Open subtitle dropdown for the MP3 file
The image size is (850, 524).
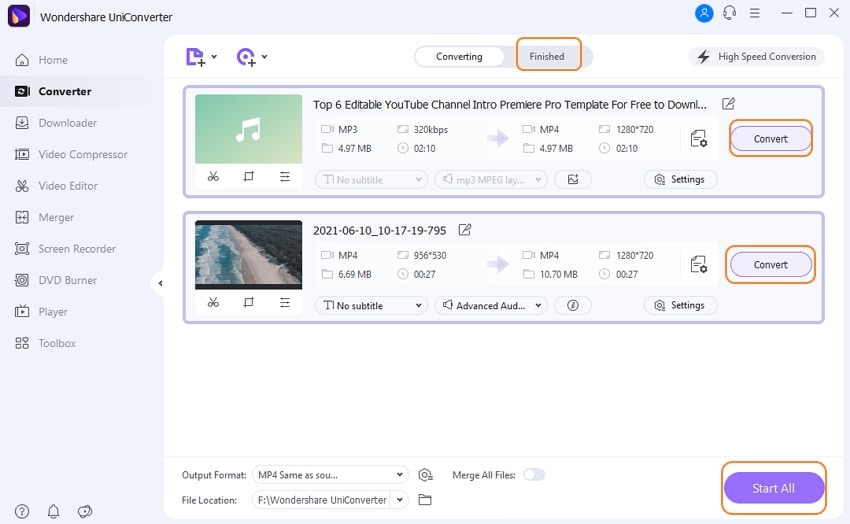pyautogui.click(x=371, y=179)
